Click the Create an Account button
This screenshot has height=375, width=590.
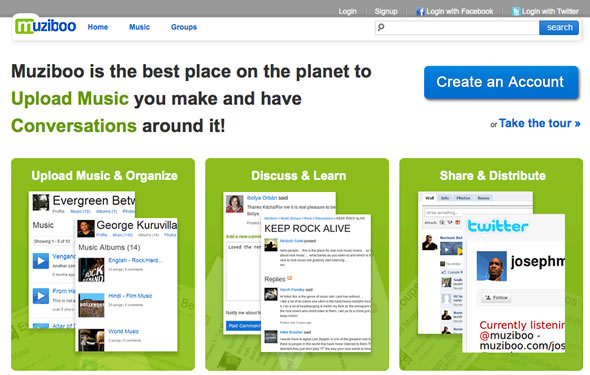pos(501,82)
